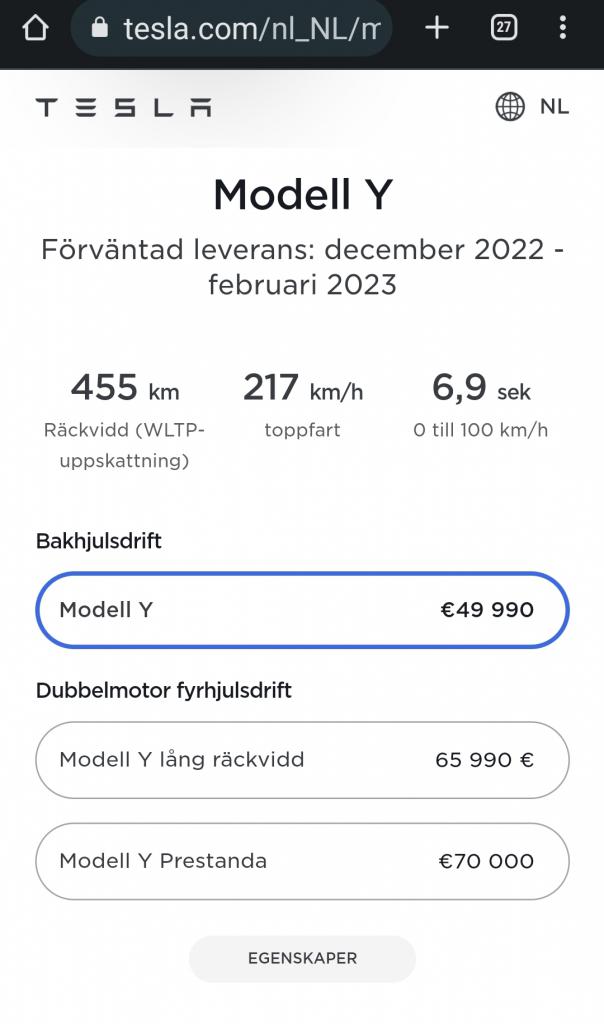Click the Förväntad leverans delivery text
The width and height of the screenshot is (604, 1024).
tap(302, 267)
